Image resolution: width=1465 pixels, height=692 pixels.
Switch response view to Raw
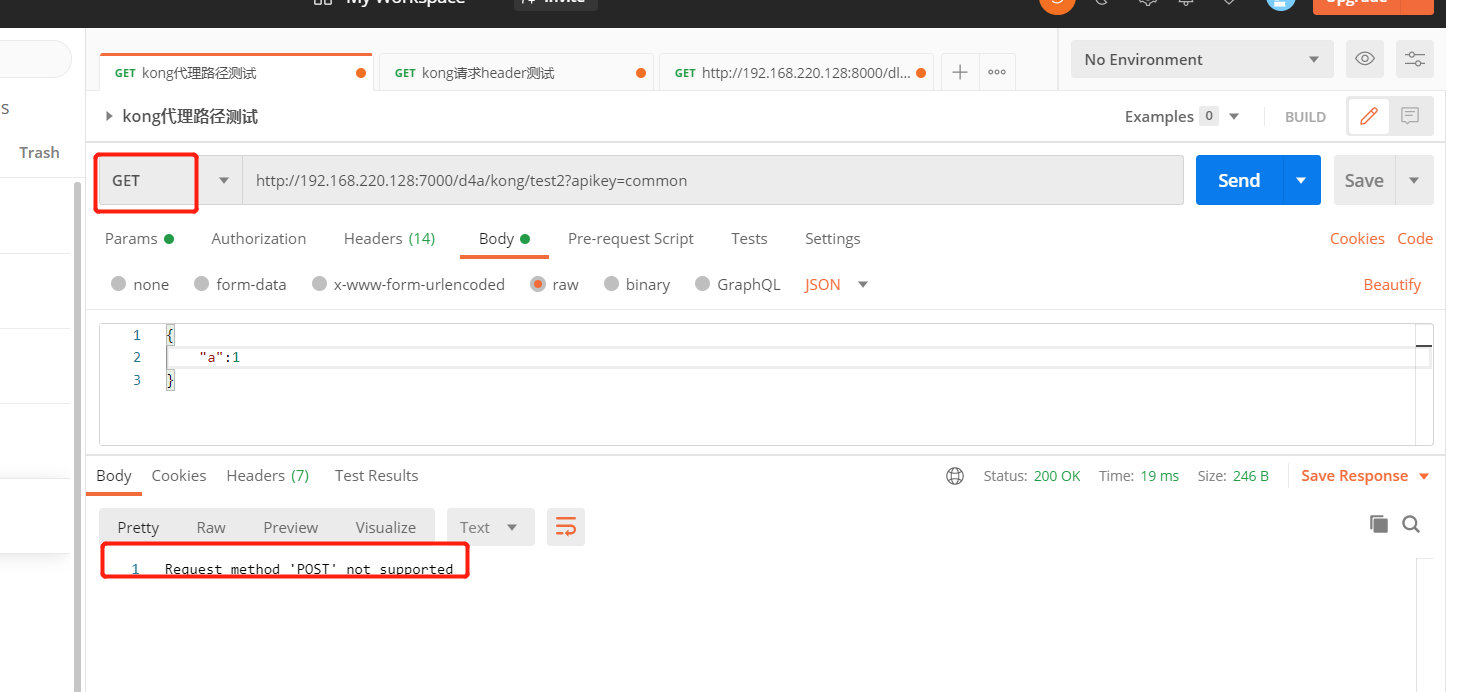click(x=211, y=527)
